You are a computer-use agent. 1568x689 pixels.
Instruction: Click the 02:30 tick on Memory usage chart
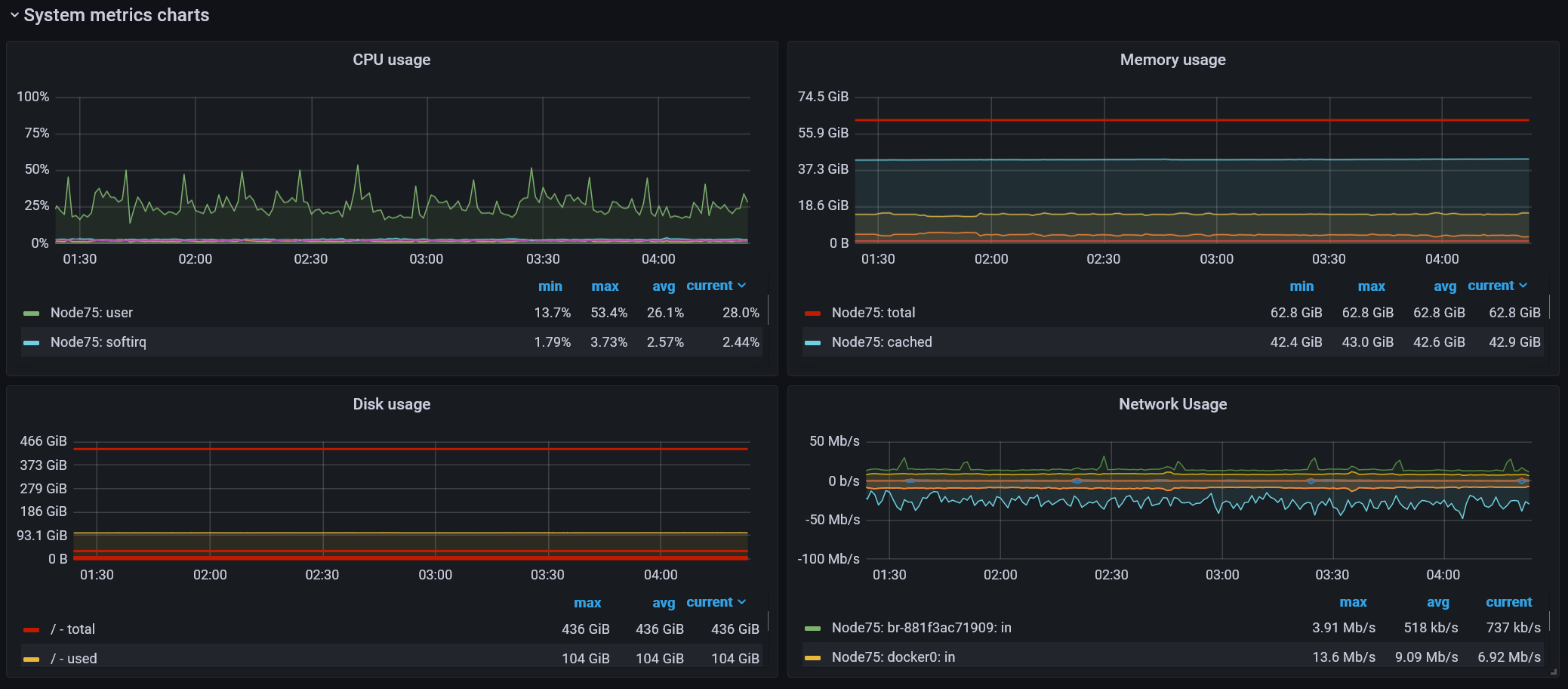point(1103,259)
